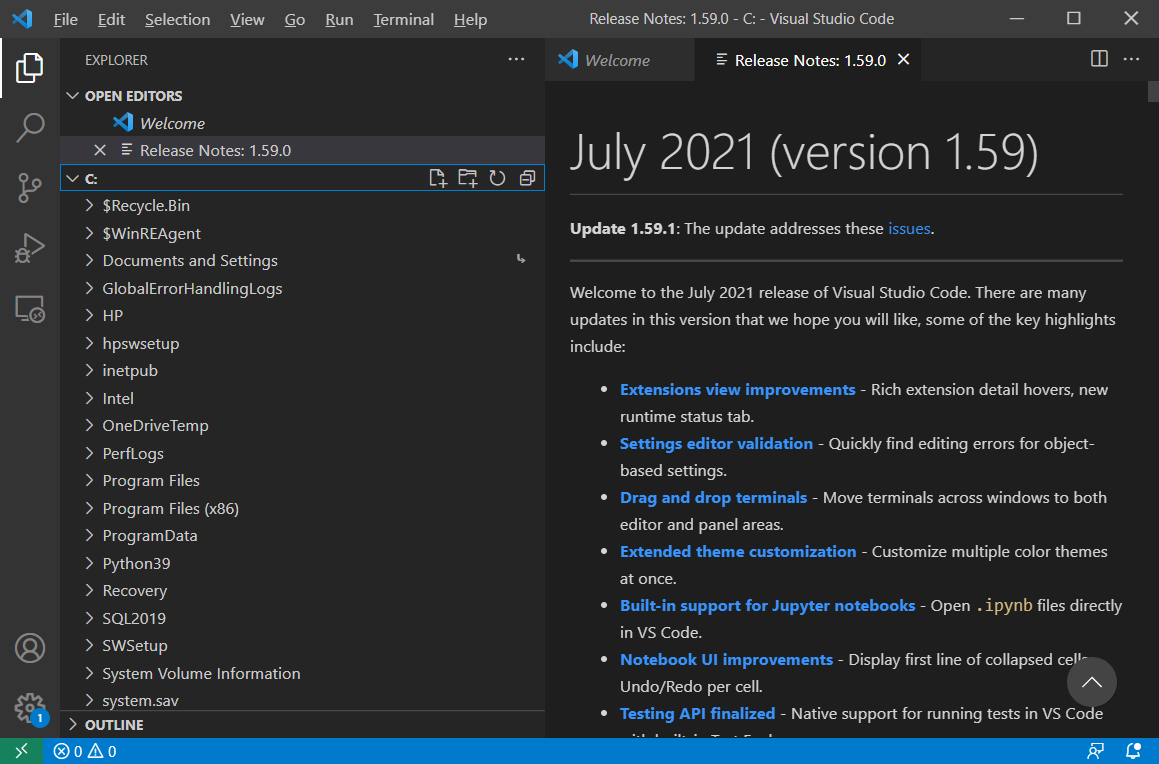Expand the Outline section
Screen dimensions: 1159x764
tap(72, 725)
